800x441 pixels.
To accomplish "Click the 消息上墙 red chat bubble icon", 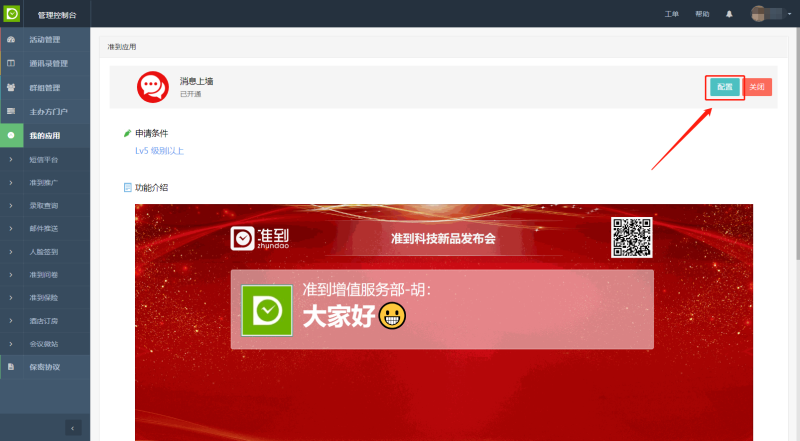I will [152, 87].
